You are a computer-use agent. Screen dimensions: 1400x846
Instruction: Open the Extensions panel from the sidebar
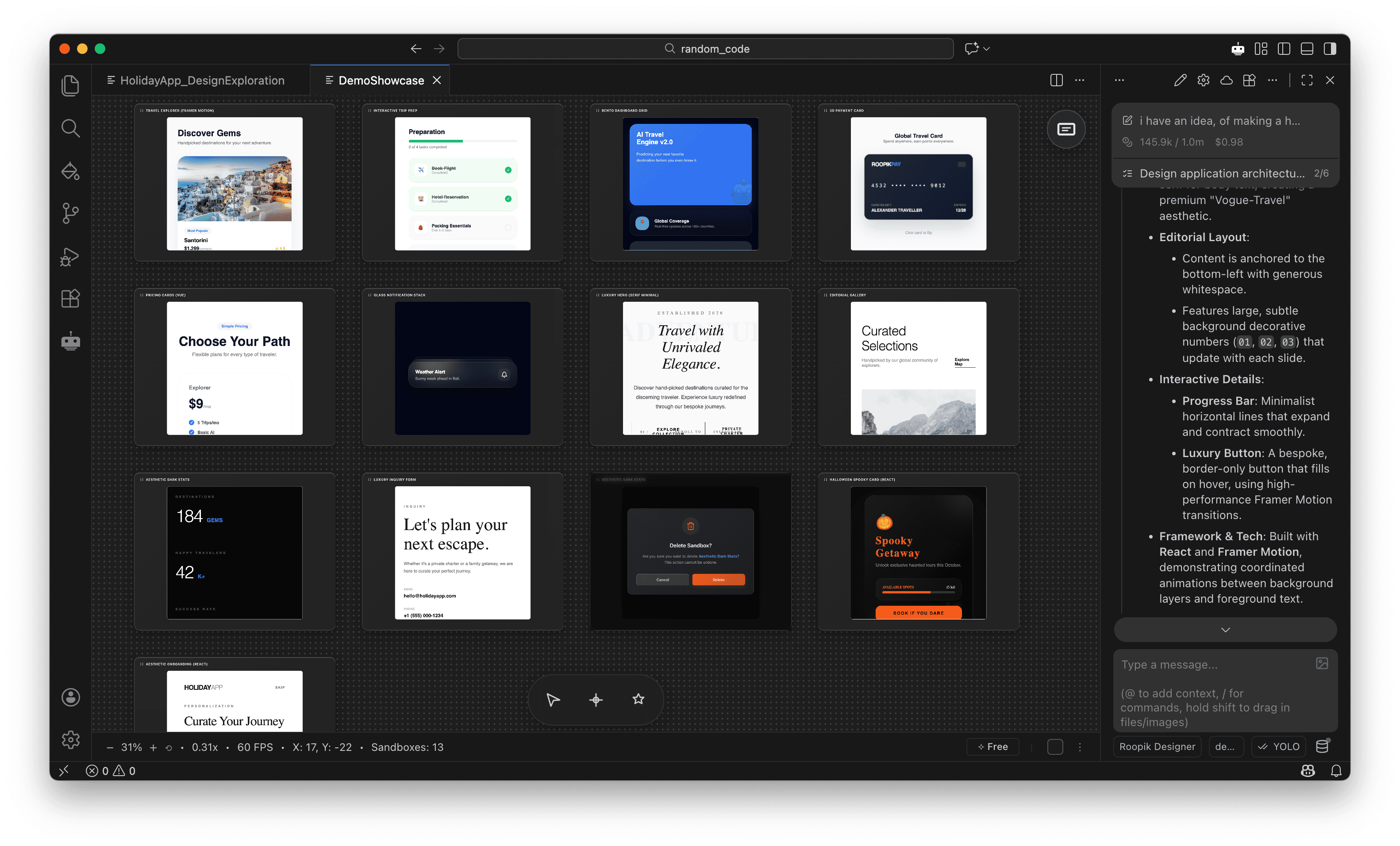click(70, 298)
